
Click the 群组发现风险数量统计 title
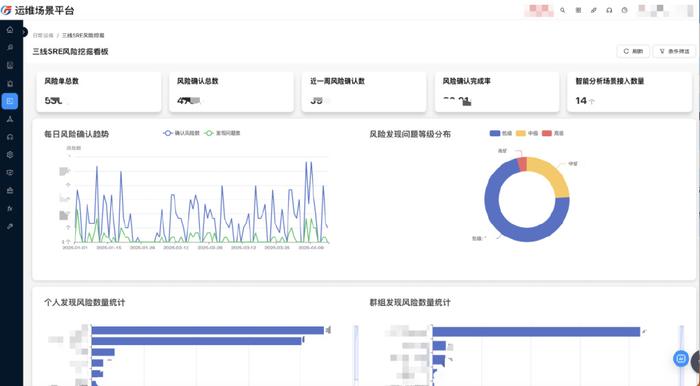[x=410, y=303]
